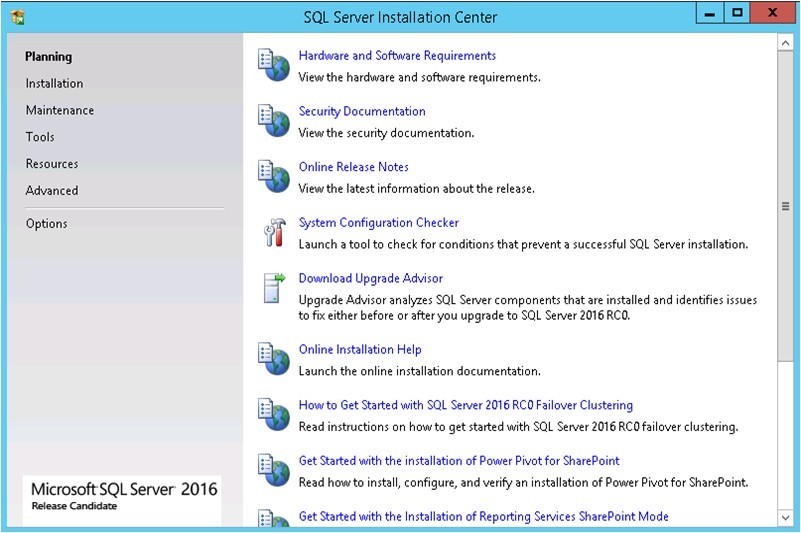Click the Download Upgrade Advisor server icon
The image size is (801, 533).
(274, 288)
